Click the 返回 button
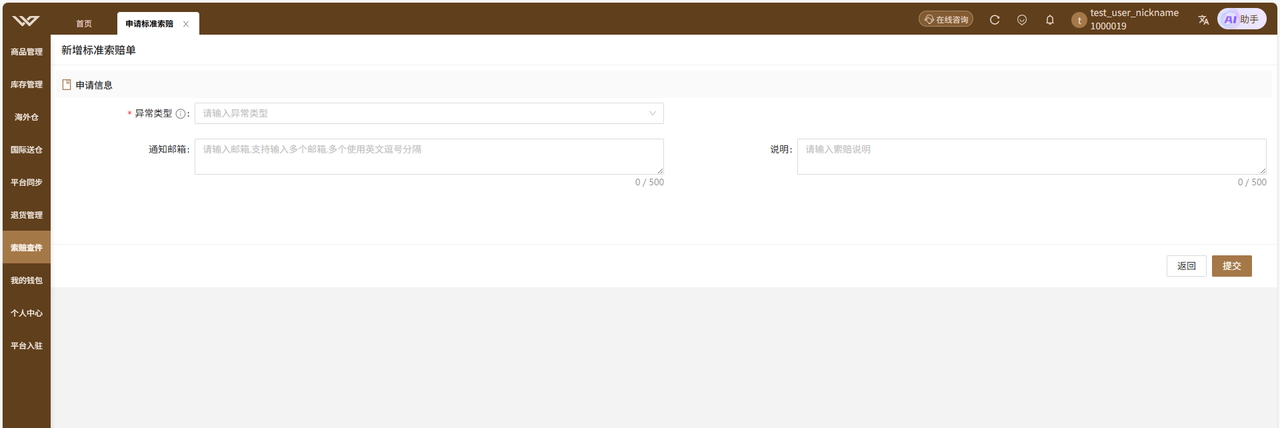Image resolution: width=1280 pixels, height=428 pixels. (1186, 266)
